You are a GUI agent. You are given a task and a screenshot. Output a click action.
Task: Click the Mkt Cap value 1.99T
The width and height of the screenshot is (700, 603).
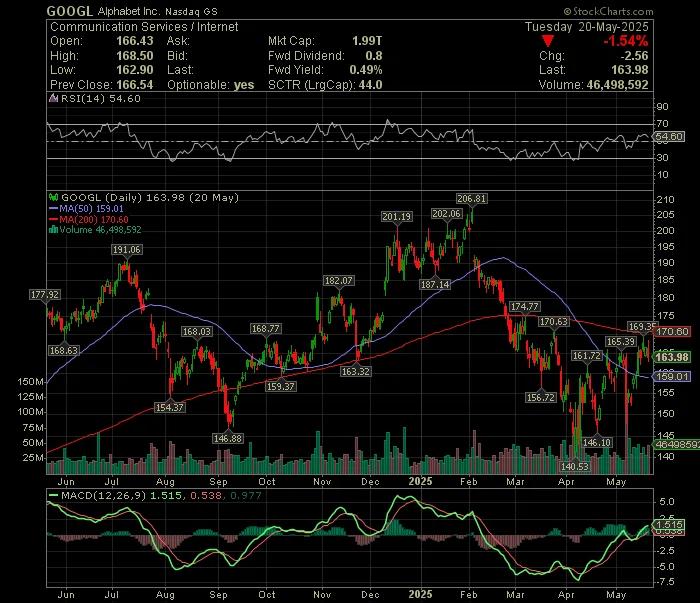(x=367, y=41)
